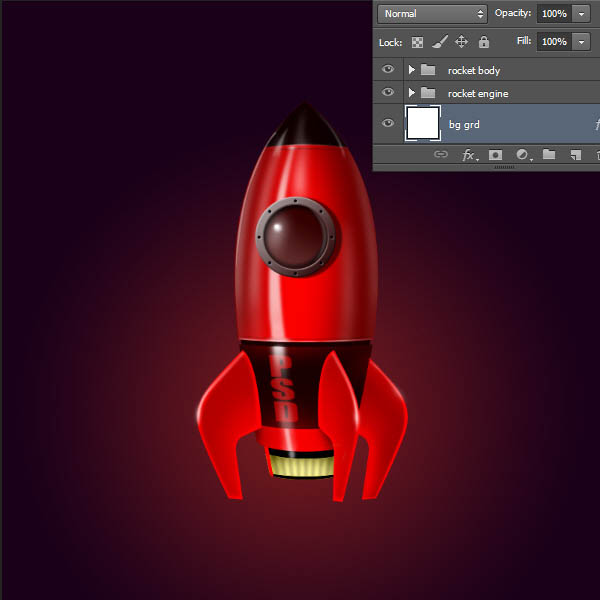600x600 pixels.
Task: Expand the rocket body group
Action: pos(412,70)
